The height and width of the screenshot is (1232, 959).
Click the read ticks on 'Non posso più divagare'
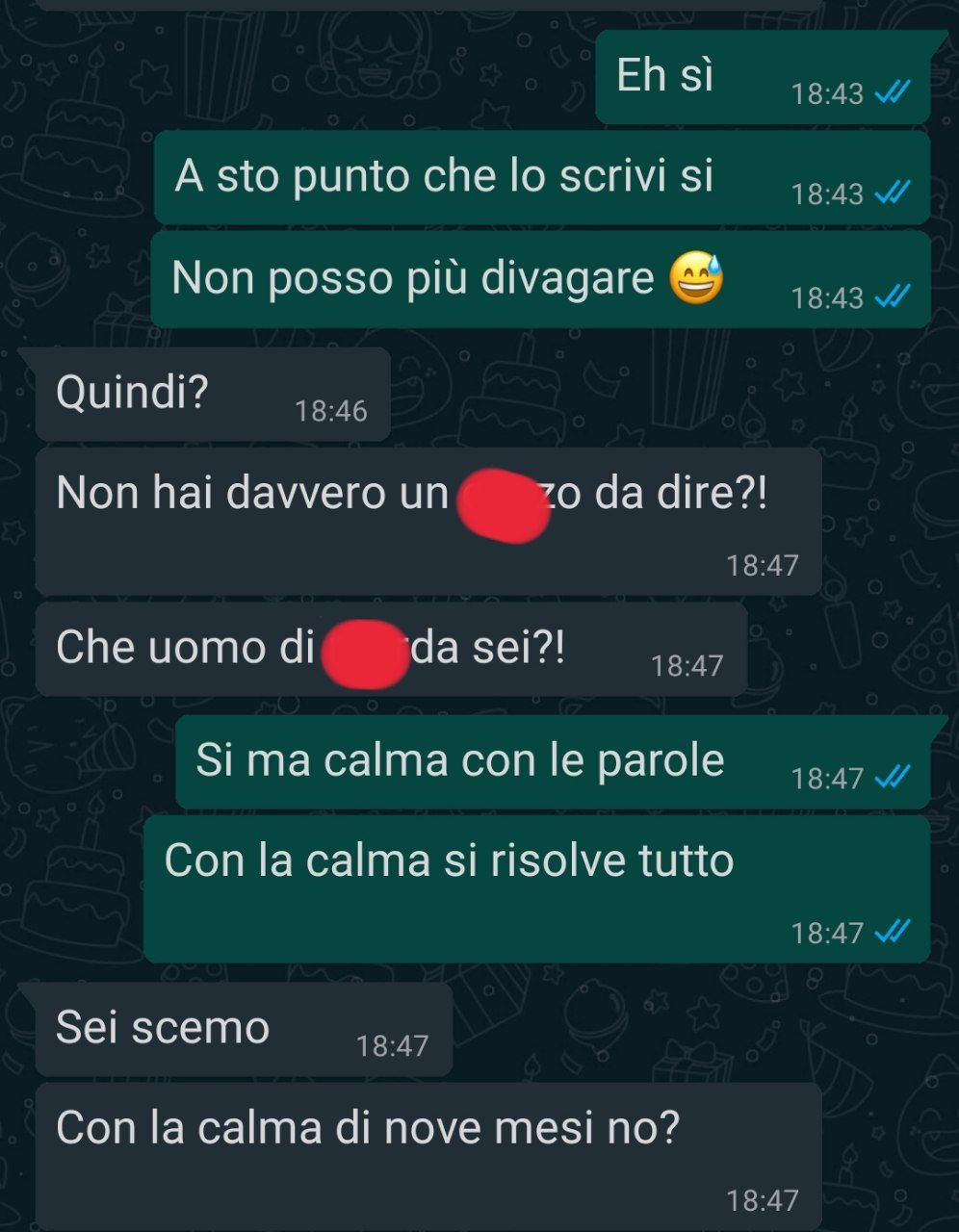[893, 296]
